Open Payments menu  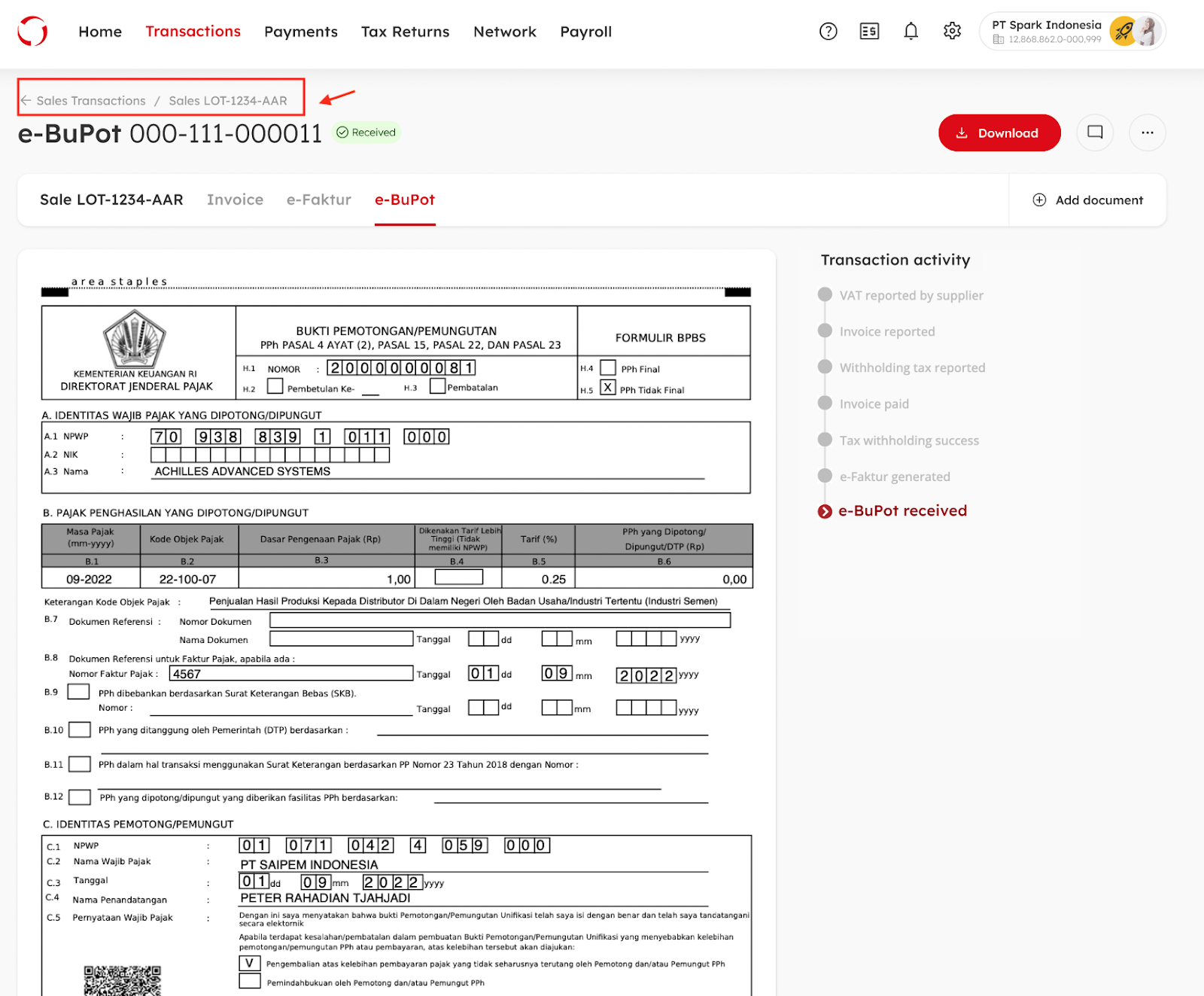[301, 32]
